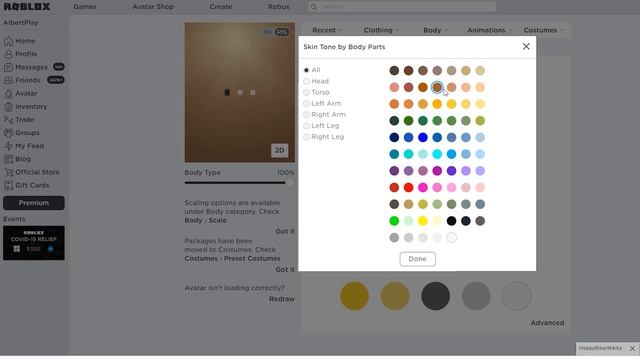Viewport: 640px width, 360px height.
Task: Click the avatar preview thumbnail
Action: pyautogui.click(x=240, y=92)
